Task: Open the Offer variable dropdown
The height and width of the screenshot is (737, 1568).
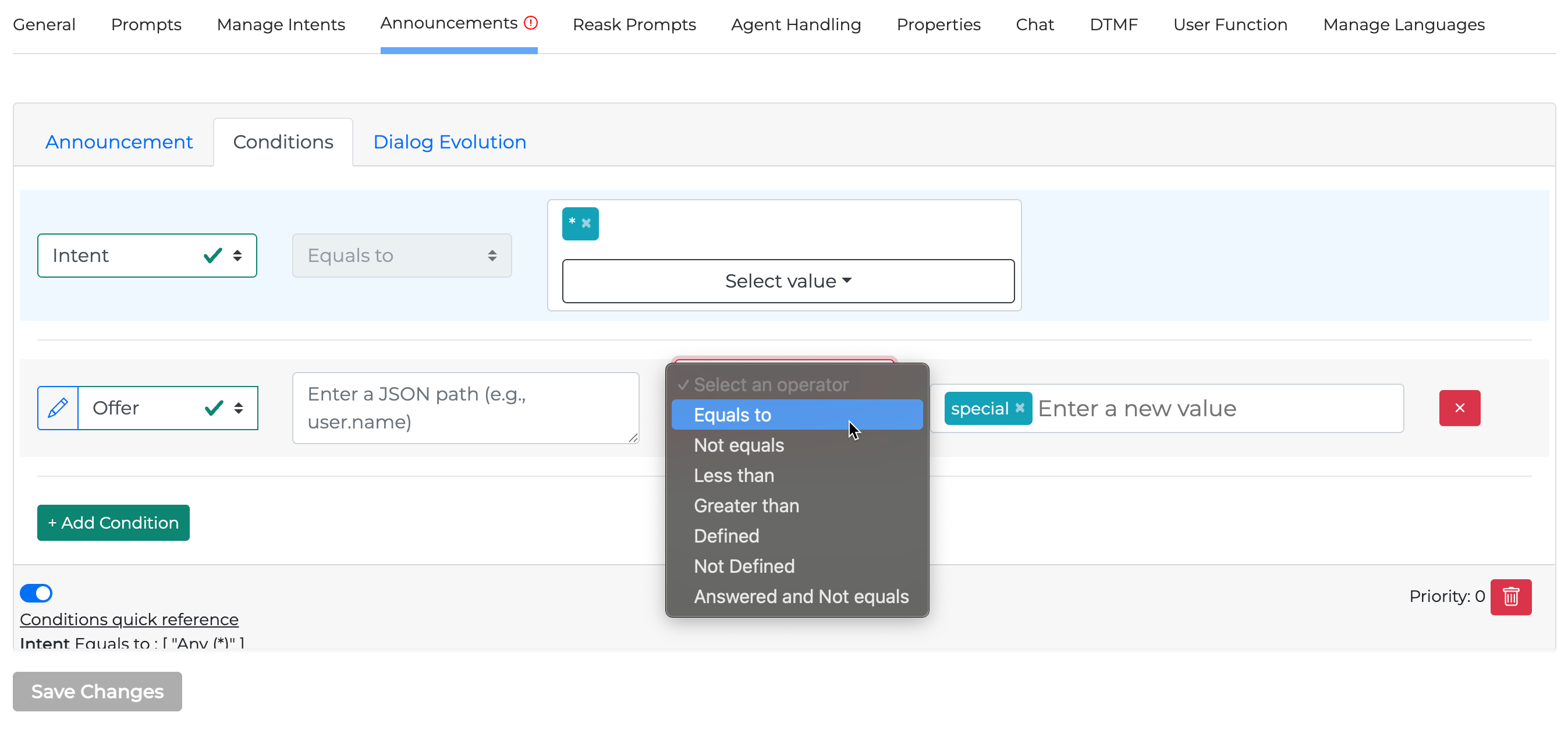Action: click(168, 408)
